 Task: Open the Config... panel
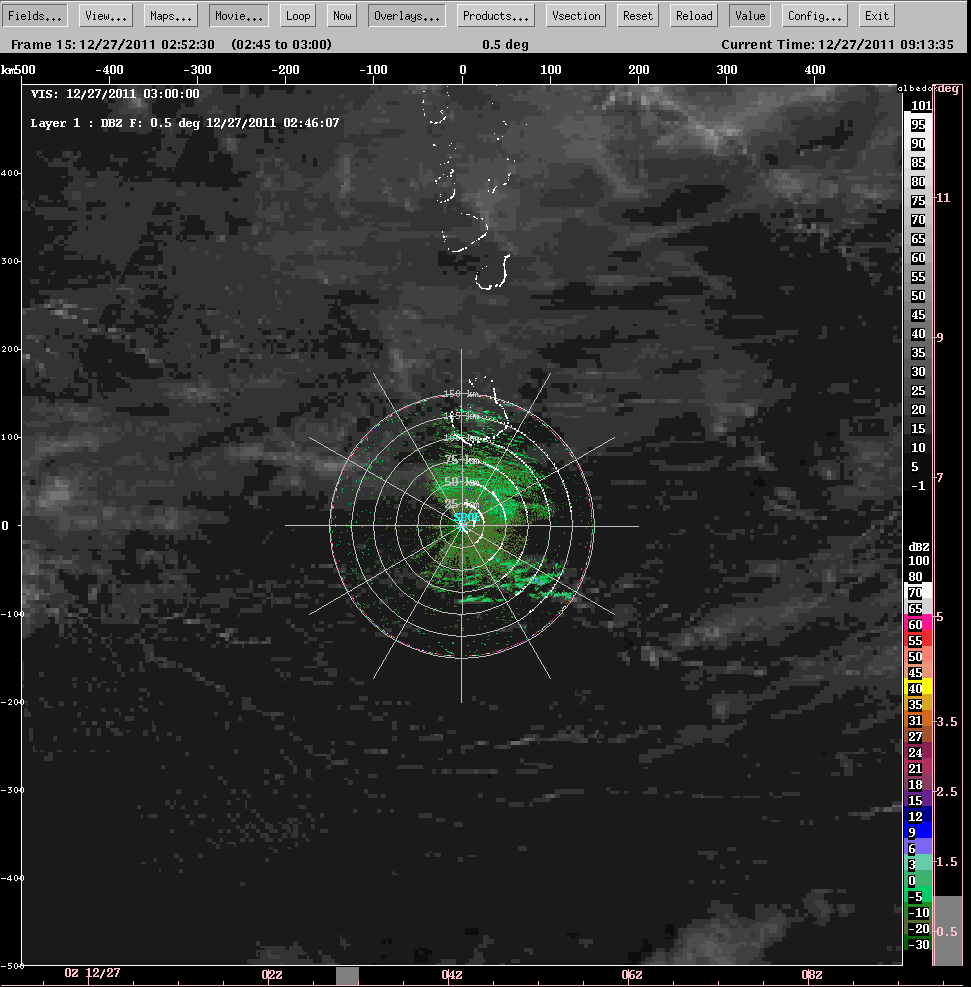coord(814,16)
